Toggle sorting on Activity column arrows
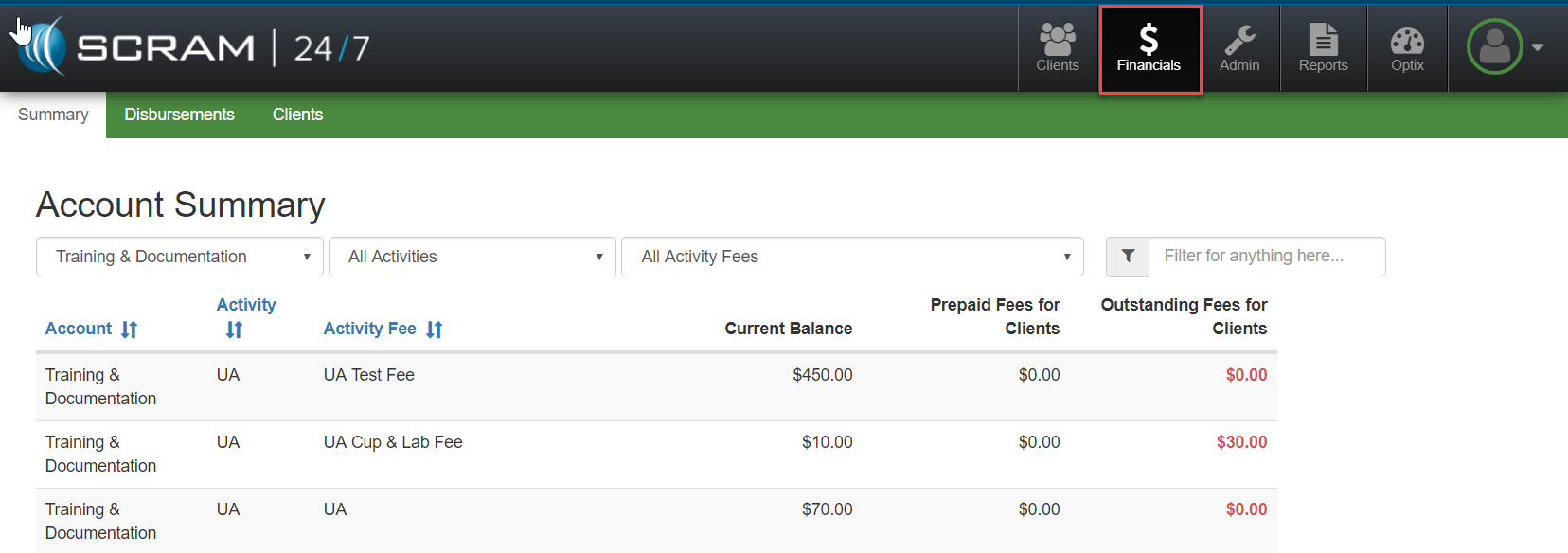1568x553 pixels. pos(234,330)
